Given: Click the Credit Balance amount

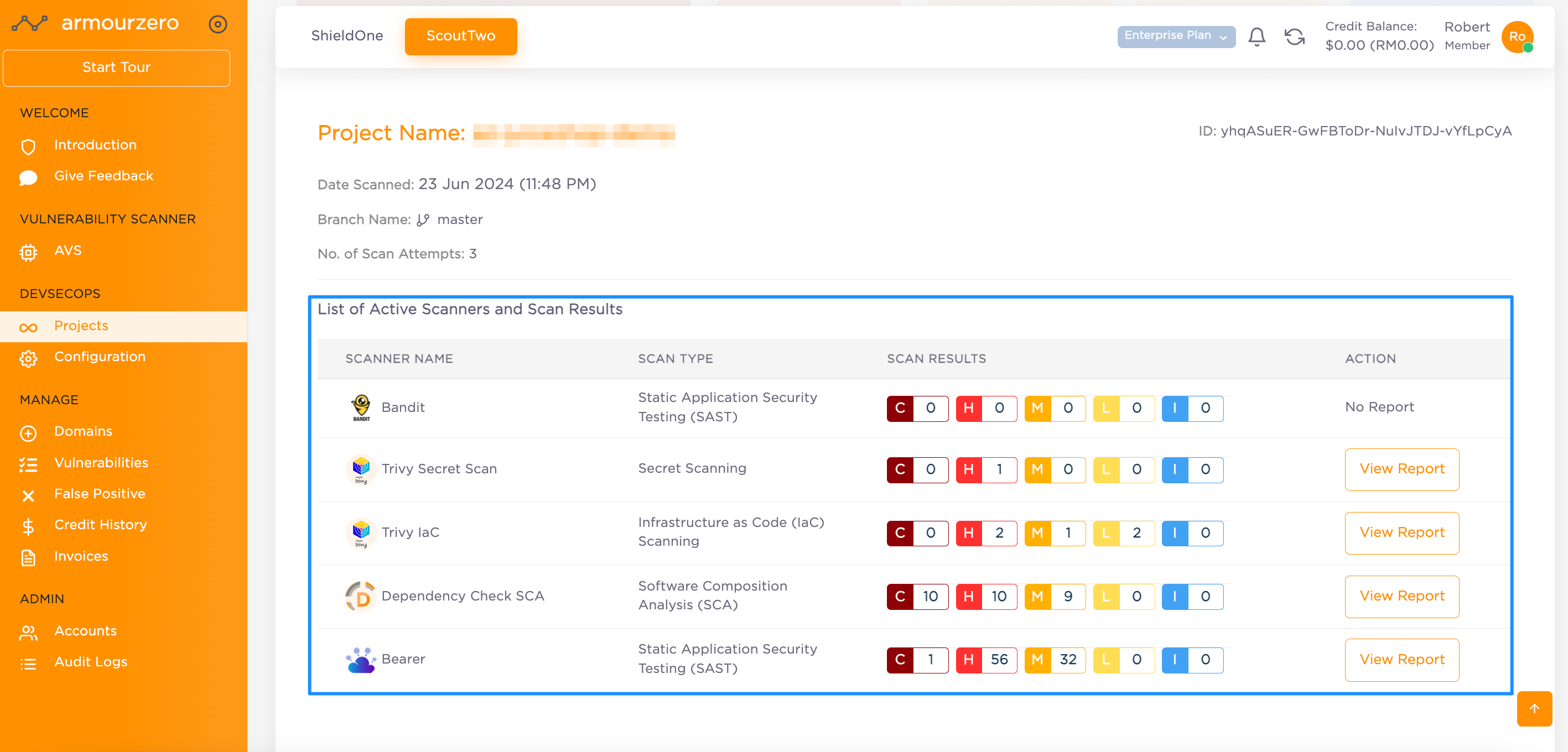Looking at the screenshot, I should 1379,46.
